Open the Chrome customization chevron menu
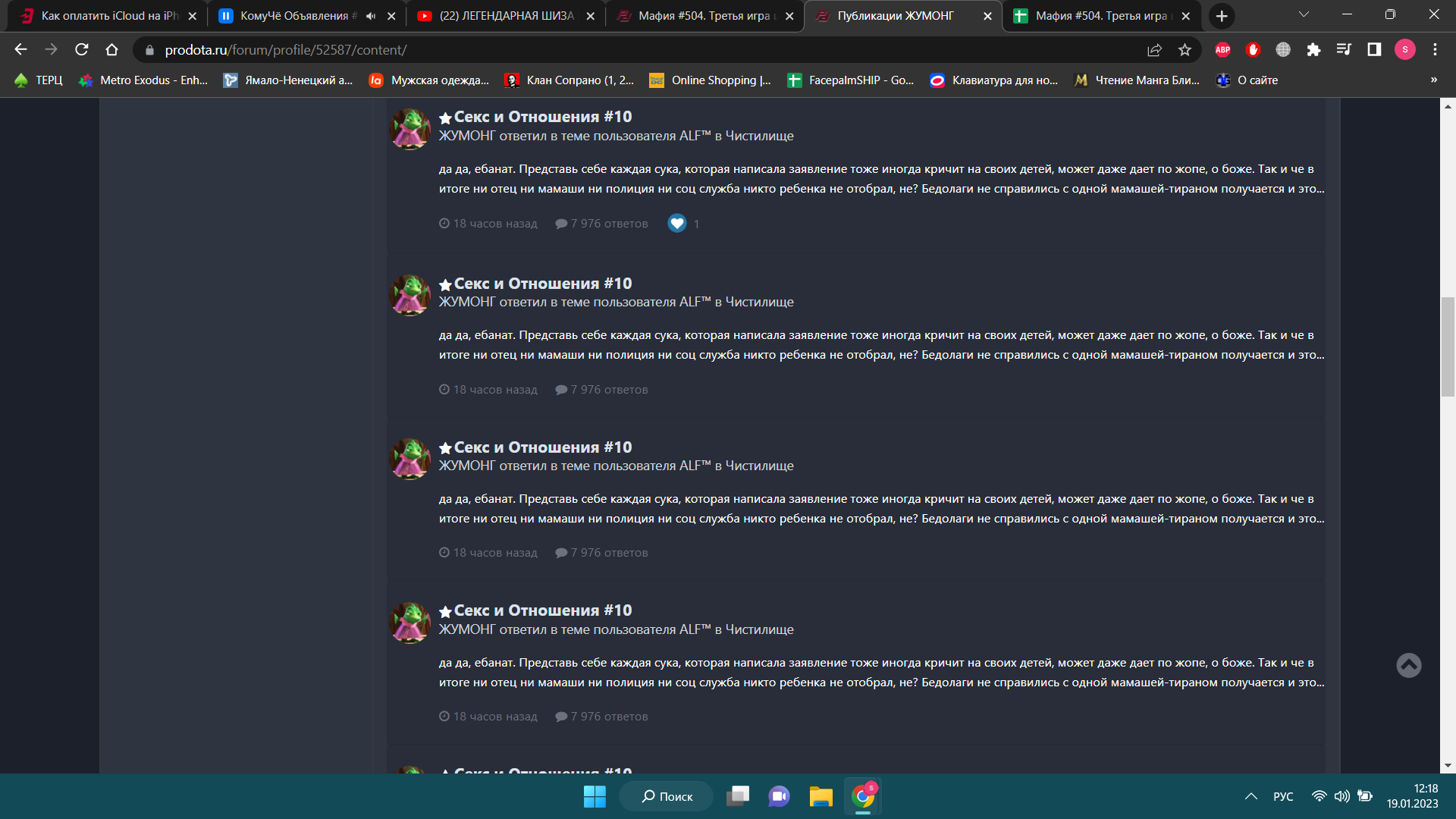This screenshot has height=819, width=1456. [x=1304, y=14]
